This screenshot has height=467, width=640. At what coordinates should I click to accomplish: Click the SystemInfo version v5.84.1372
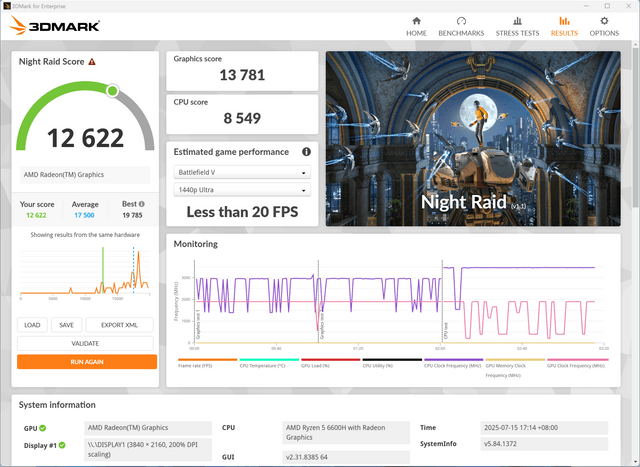click(x=544, y=444)
